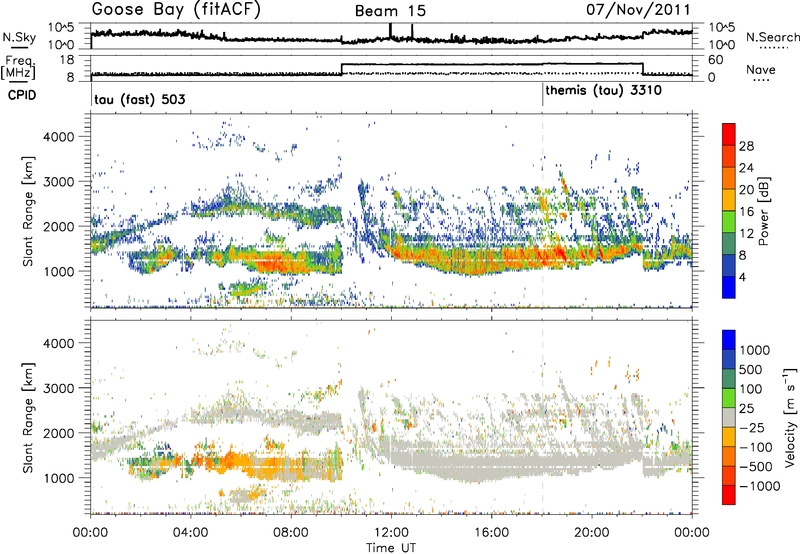
Task: Click the "18" tick on frequency axis
Action: [66, 60]
